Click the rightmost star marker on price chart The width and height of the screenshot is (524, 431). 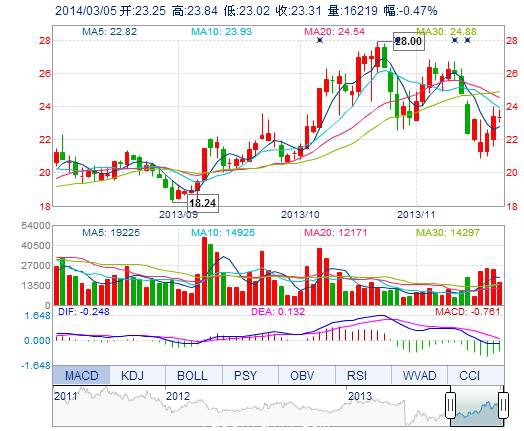point(468,40)
